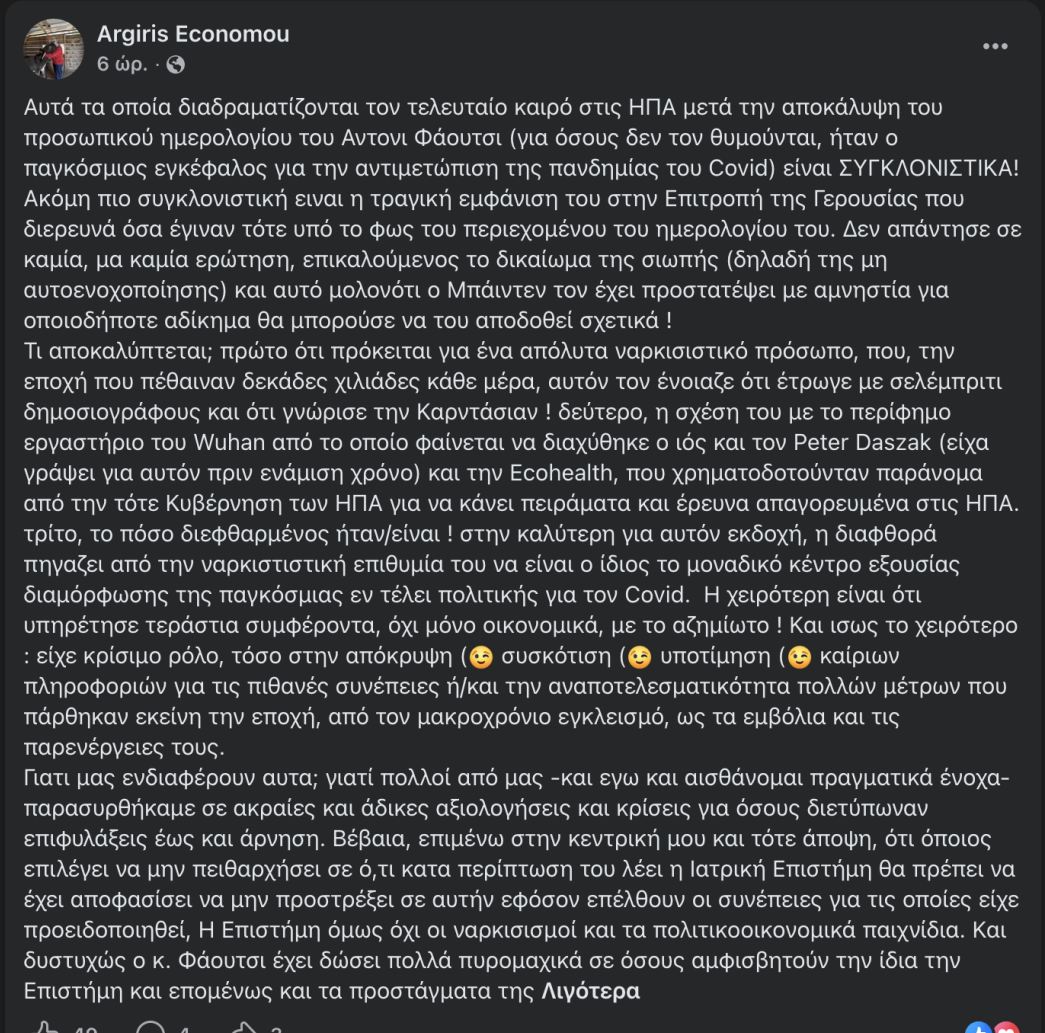1045x1033 pixels.
Task: Click the '6 ώρ.' post timestamp
Action: click(x=122, y=64)
